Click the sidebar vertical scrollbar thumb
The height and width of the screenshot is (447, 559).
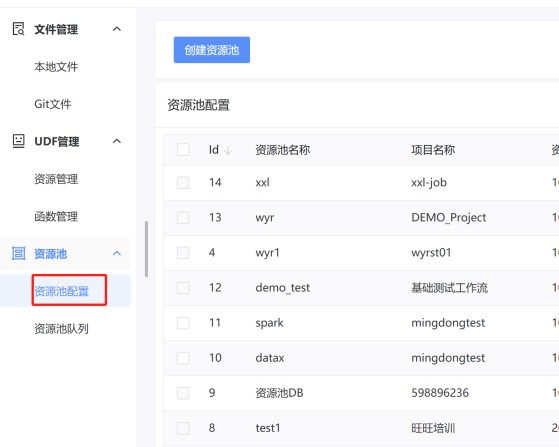pos(146,249)
